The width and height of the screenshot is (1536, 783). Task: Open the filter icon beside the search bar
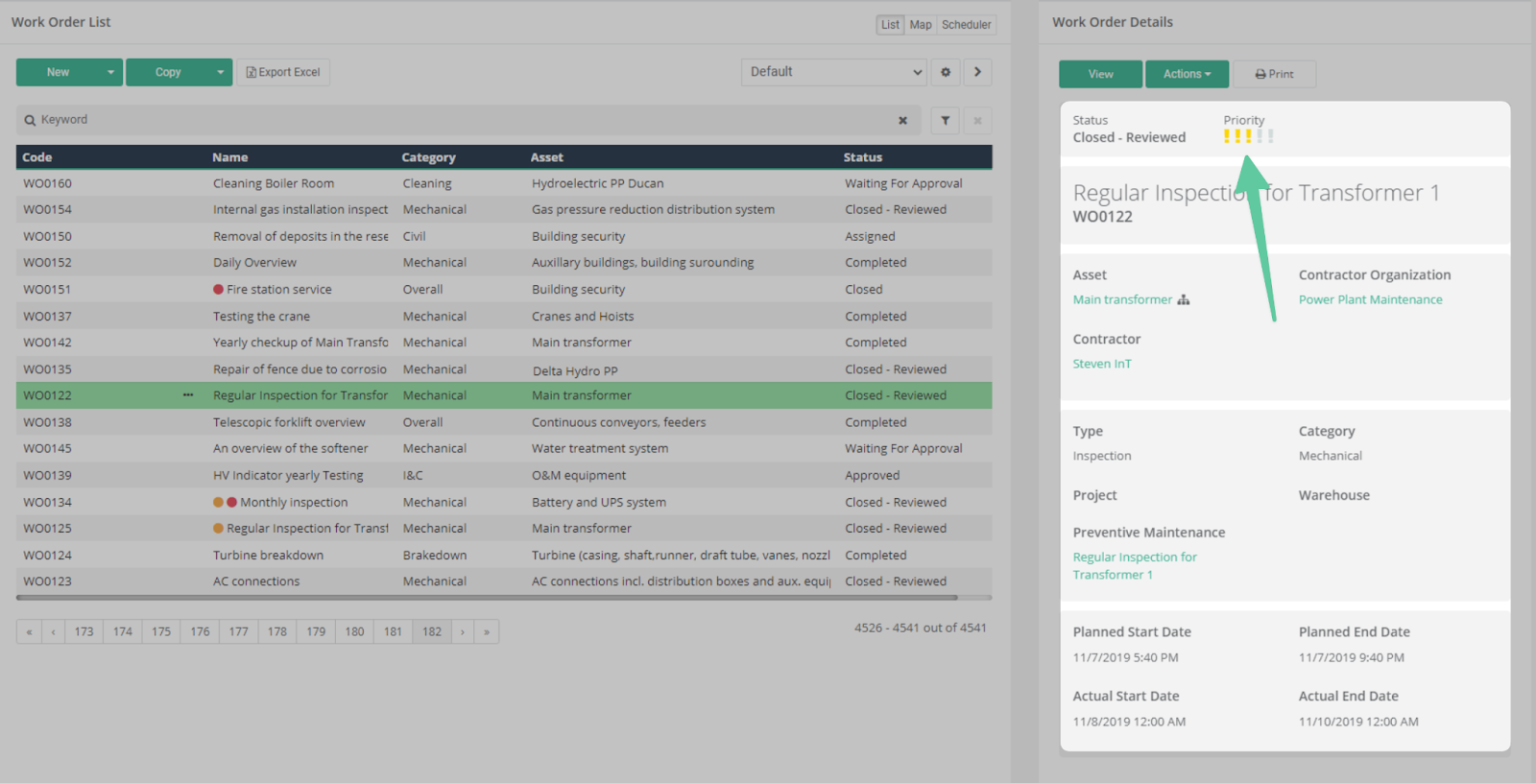[944, 120]
